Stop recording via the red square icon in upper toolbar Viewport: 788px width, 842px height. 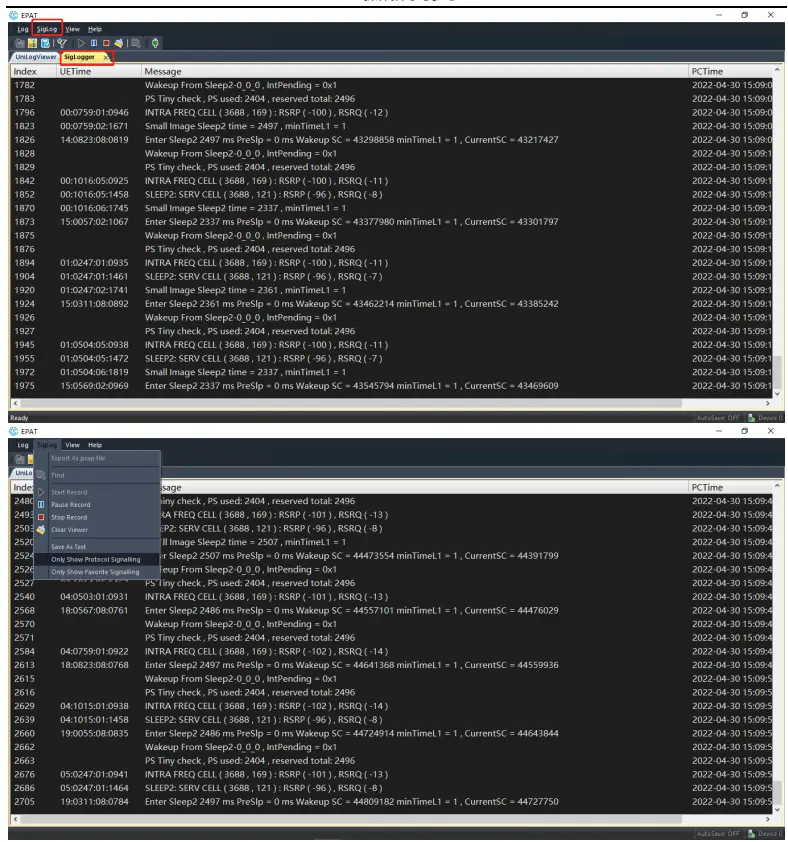pyautogui.click(x=106, y=43)
